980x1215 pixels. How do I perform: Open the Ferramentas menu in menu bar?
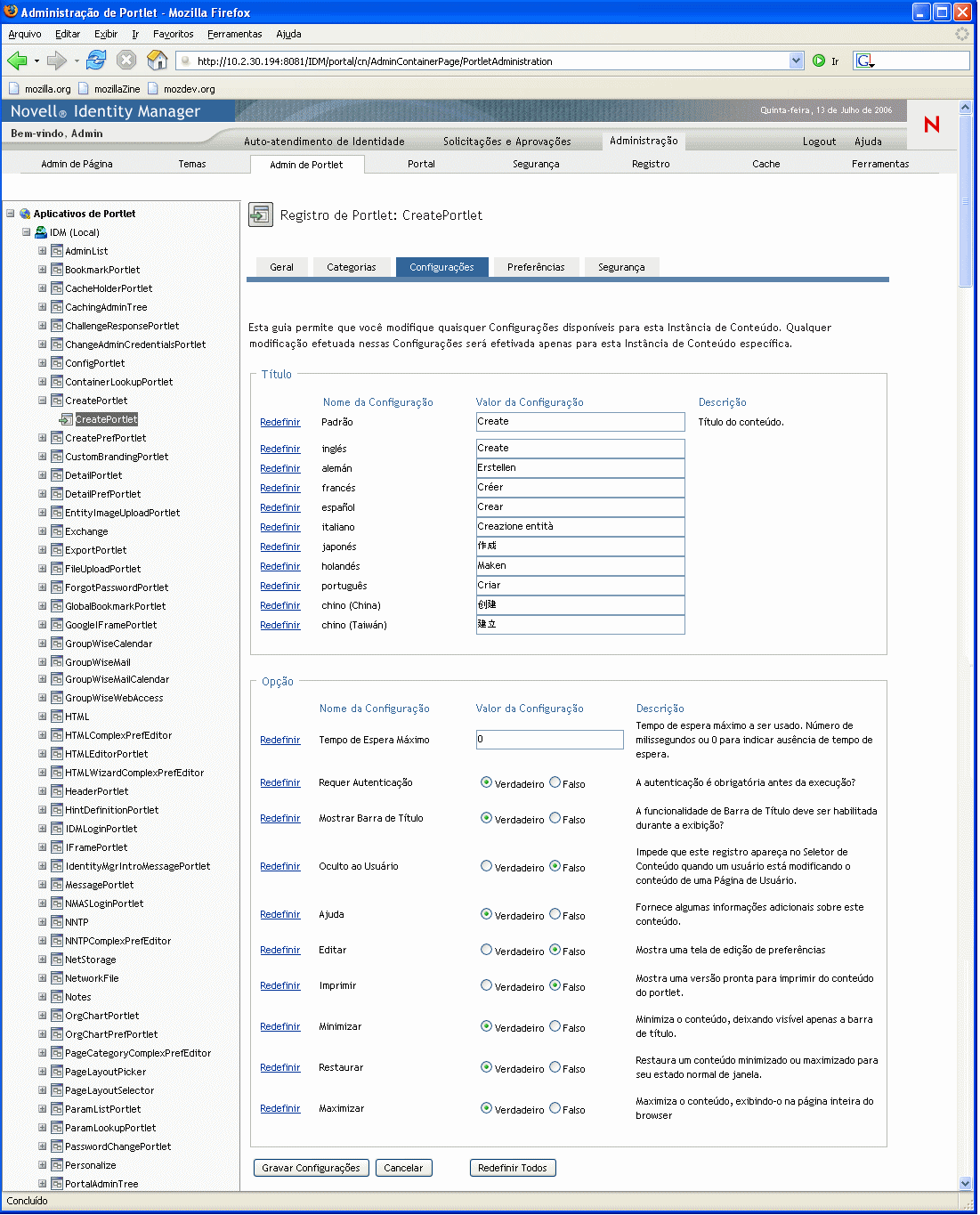235,34
